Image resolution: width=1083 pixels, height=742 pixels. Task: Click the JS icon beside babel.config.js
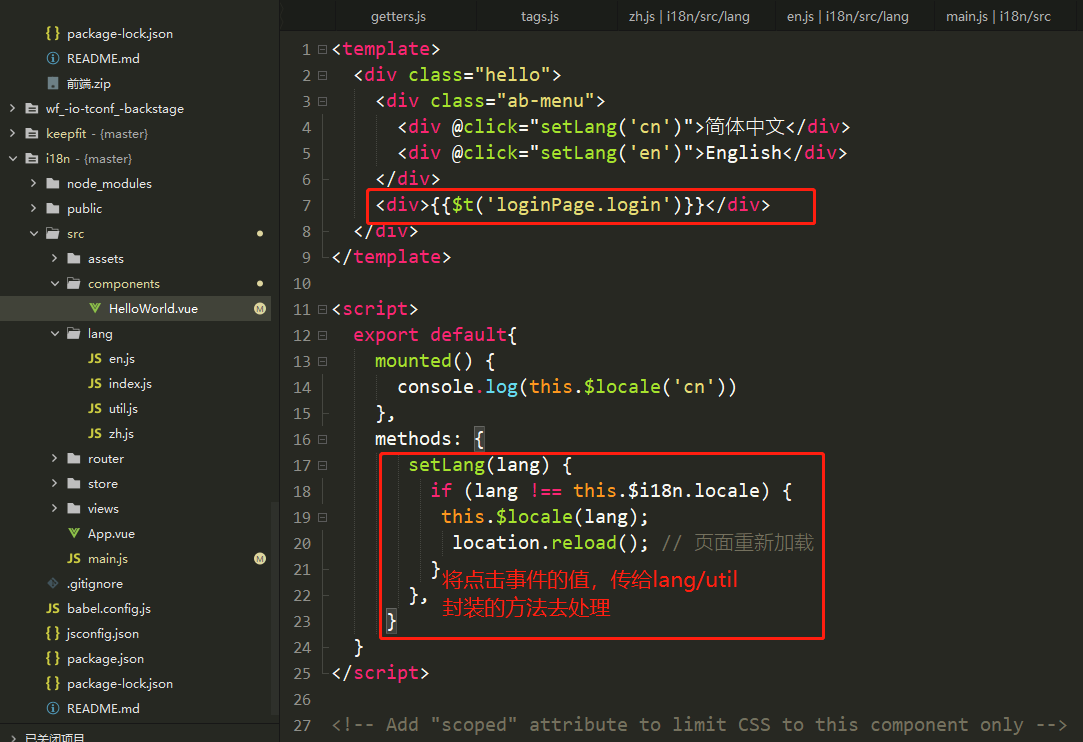(x=52, y=608)
